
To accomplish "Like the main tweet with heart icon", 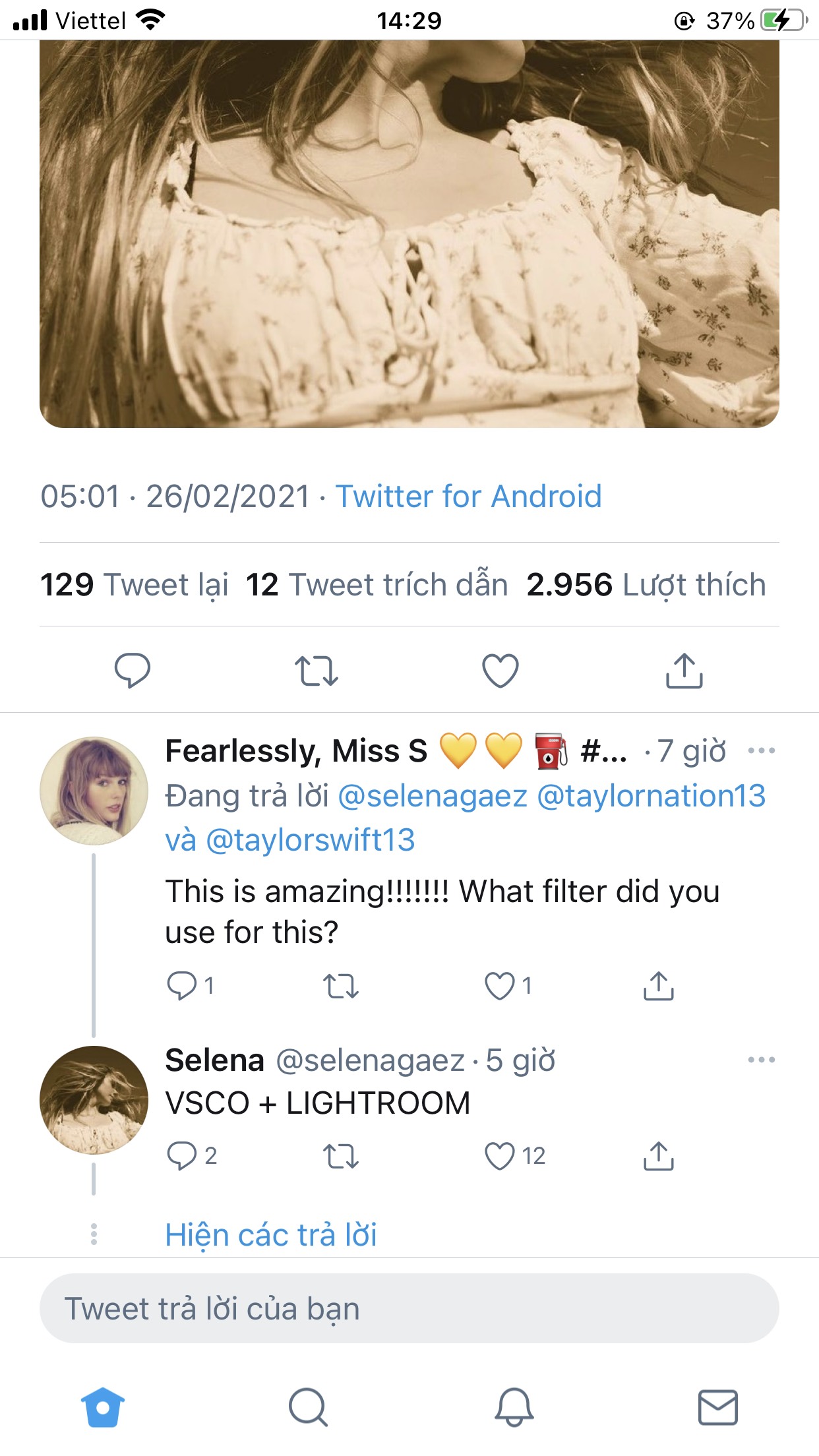I will click(501, 671).
